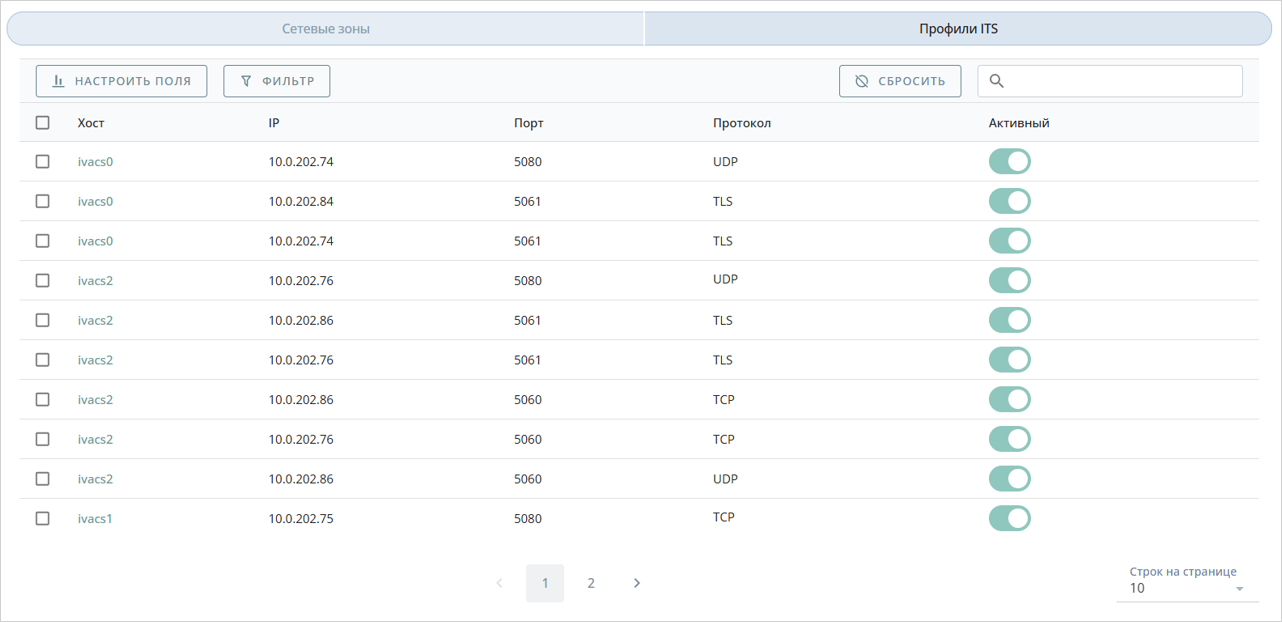This screenshot has width=1282, height=622.
Task: Select the Профили ITS tab
Action: click(x=958, y=29)
